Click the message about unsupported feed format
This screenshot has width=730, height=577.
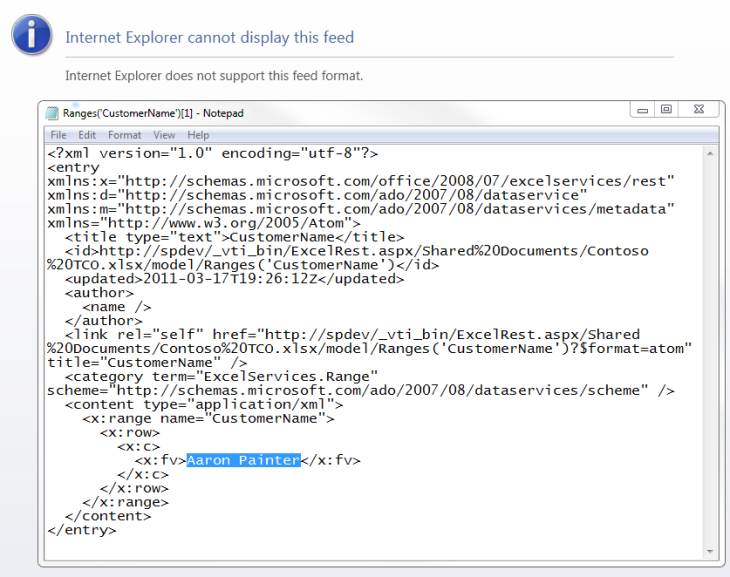point(214,75)
